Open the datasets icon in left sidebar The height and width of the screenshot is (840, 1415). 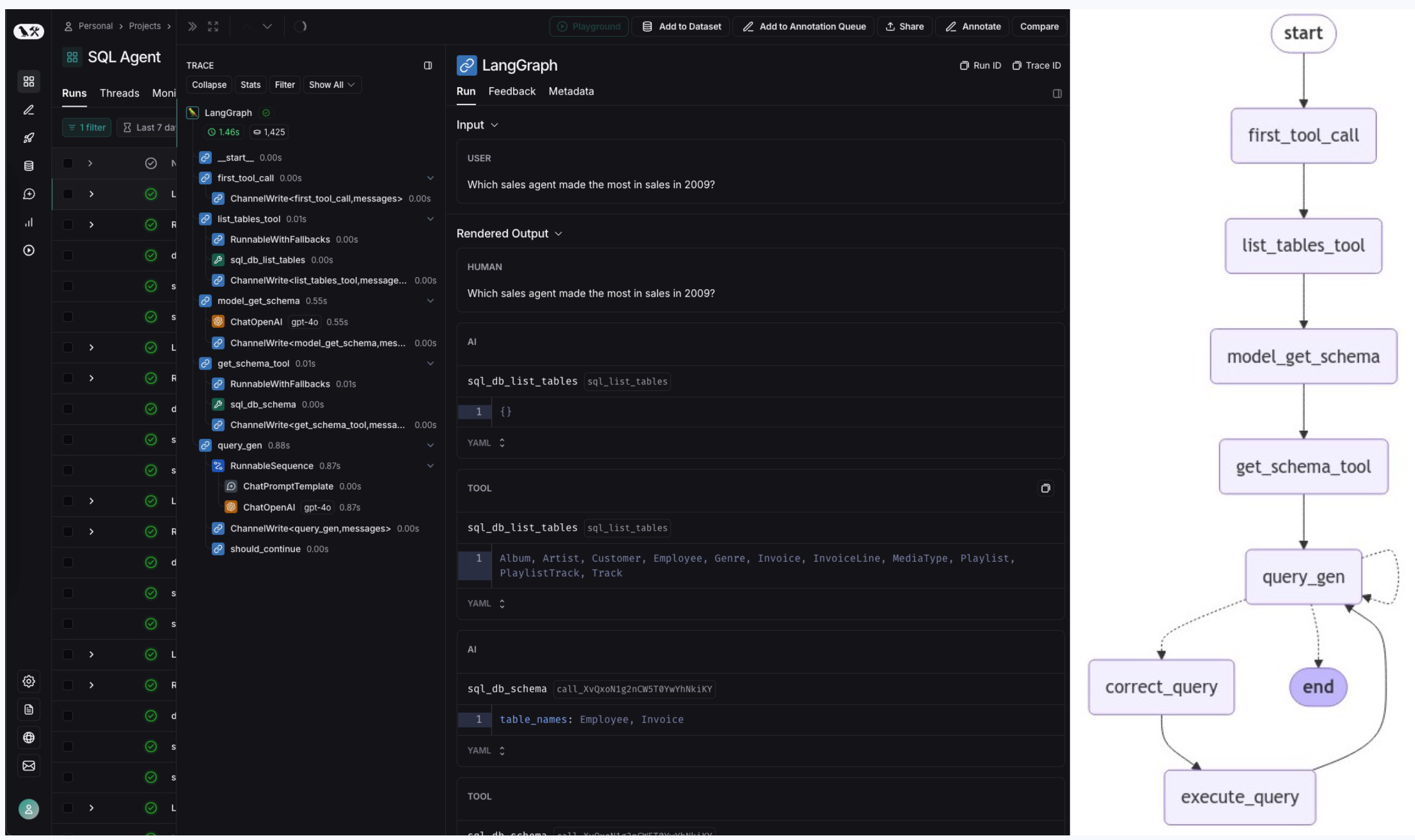pyautogui.click(x=29, y=166)
